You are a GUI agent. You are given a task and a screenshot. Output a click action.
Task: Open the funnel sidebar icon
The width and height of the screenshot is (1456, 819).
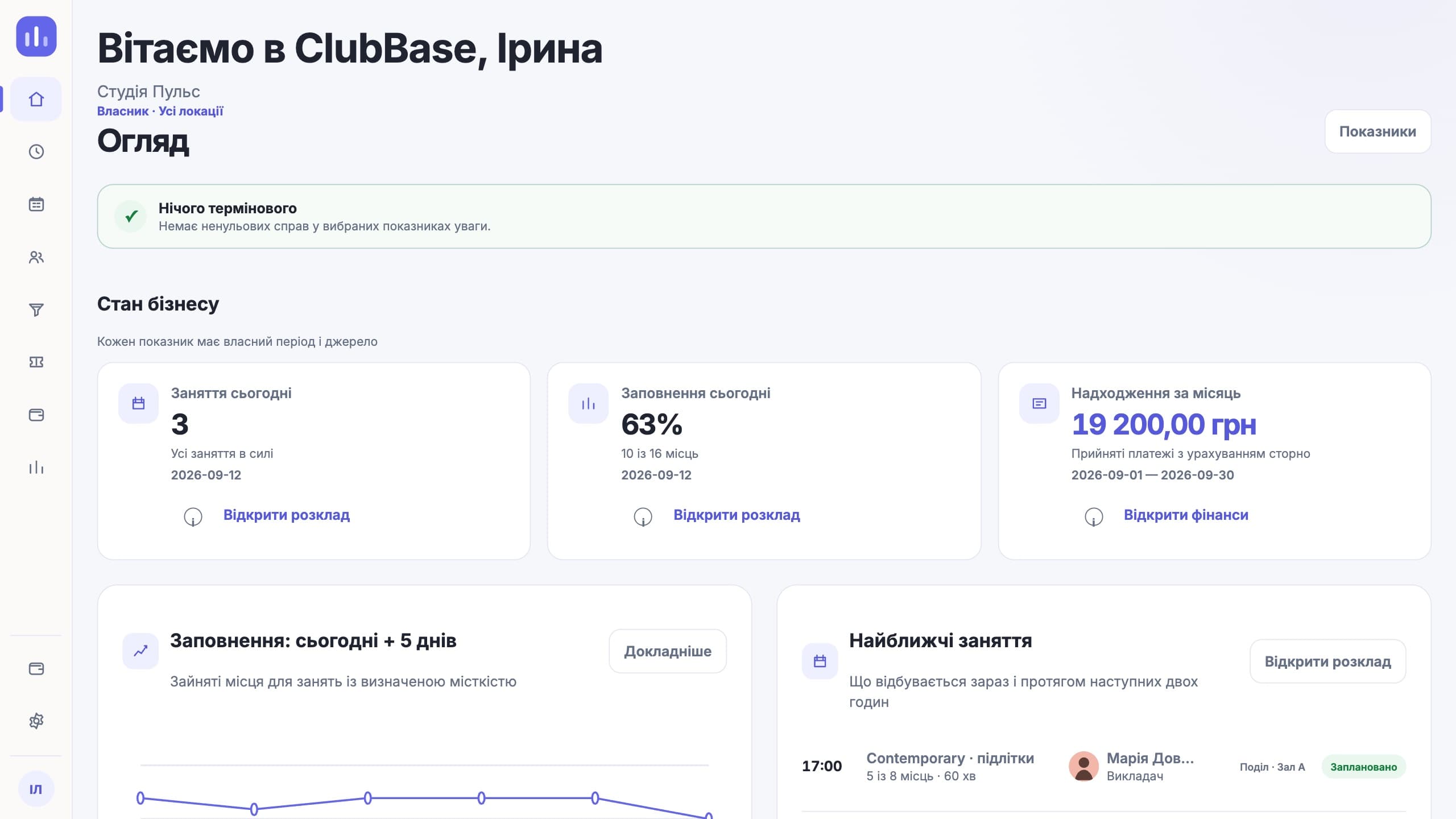36,309
